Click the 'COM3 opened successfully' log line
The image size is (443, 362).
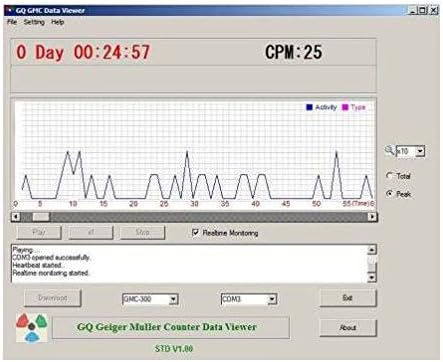[x=51, y=258]
